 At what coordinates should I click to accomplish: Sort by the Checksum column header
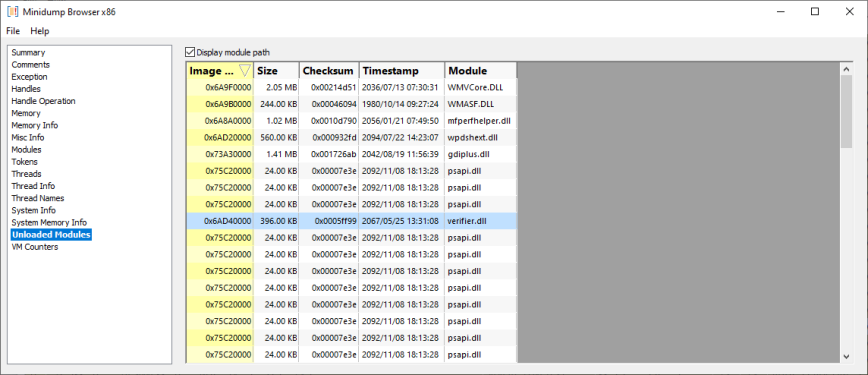[x=330, y=71]
